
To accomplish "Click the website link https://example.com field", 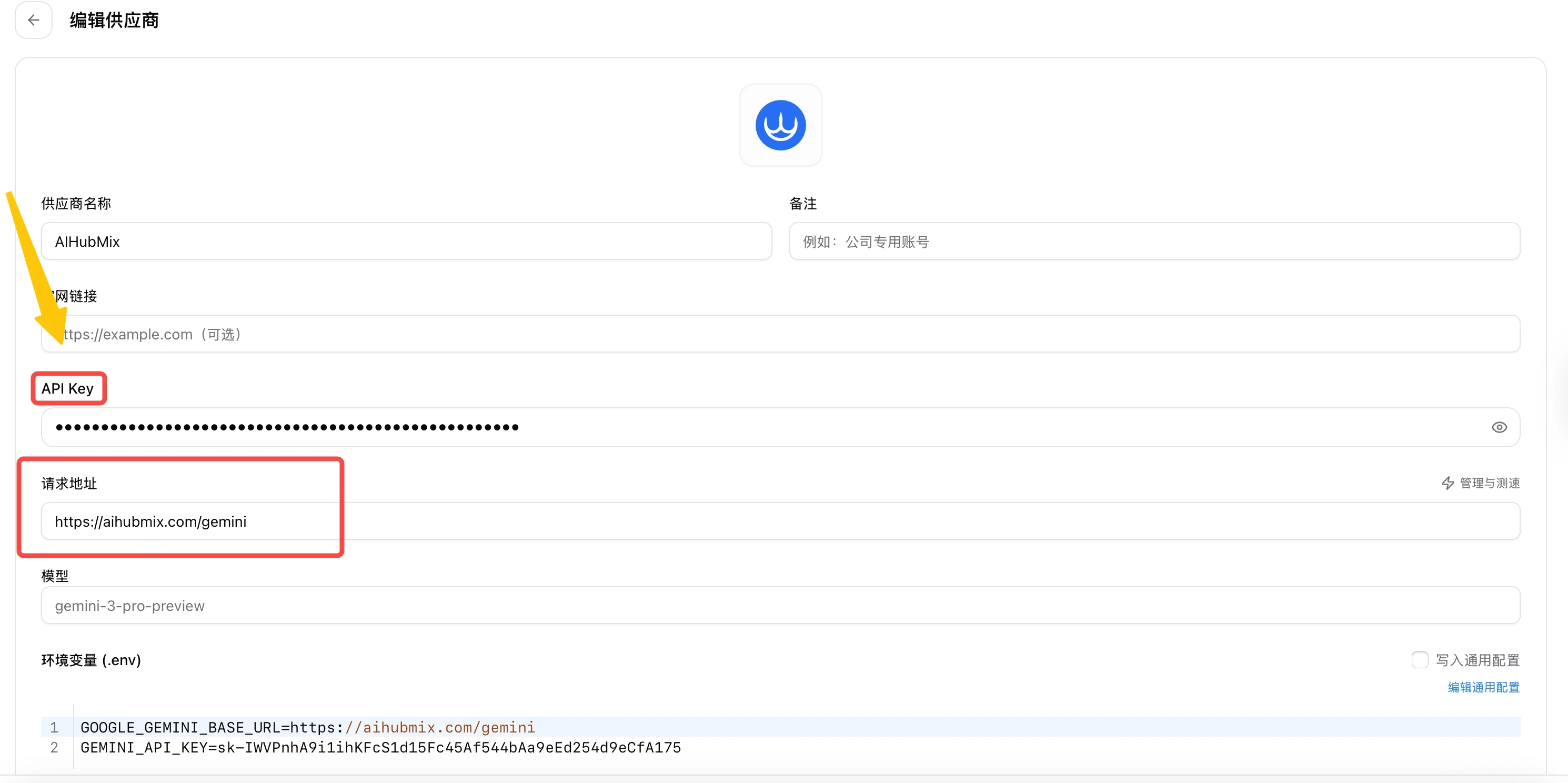I will [780, 334].
